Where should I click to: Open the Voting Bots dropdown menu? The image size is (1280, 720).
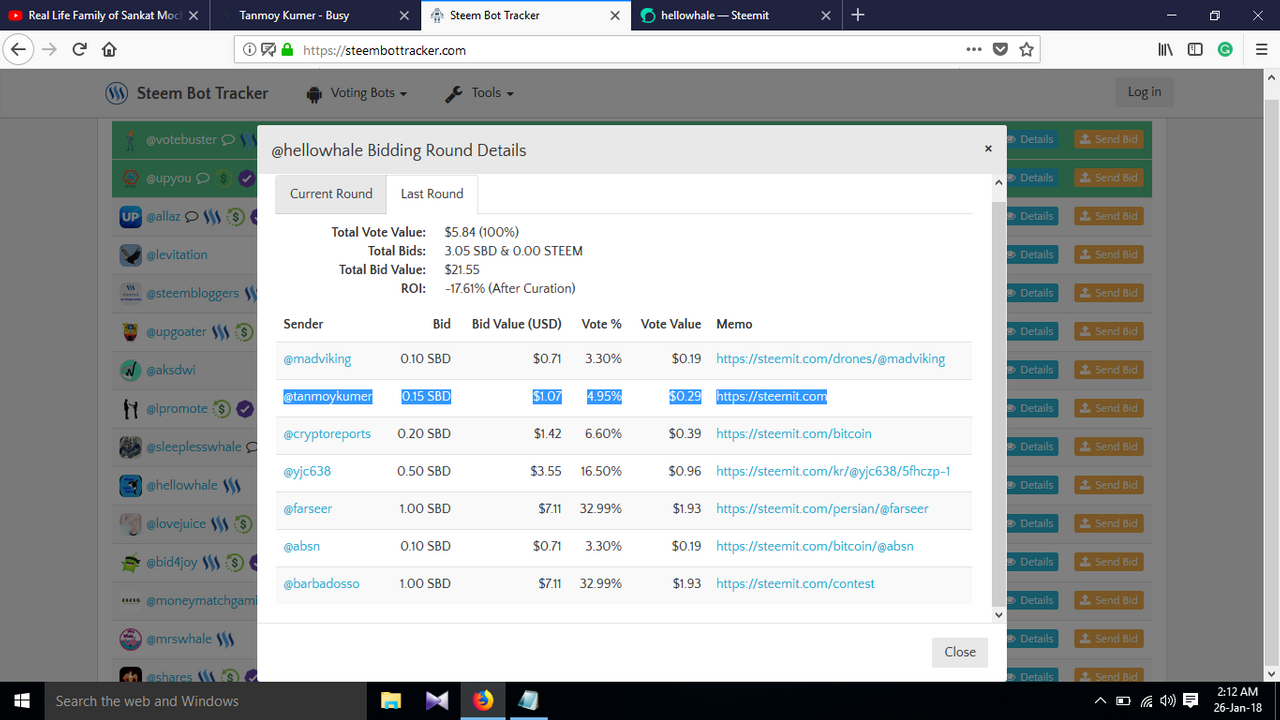356,93
